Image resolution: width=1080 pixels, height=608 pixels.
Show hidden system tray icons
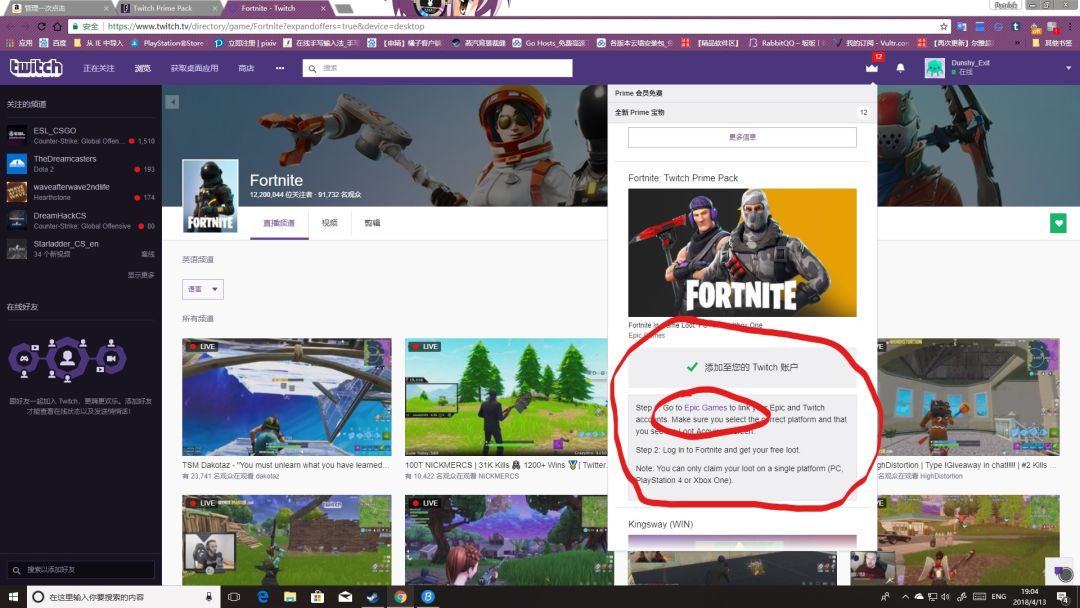coord(905,597)
